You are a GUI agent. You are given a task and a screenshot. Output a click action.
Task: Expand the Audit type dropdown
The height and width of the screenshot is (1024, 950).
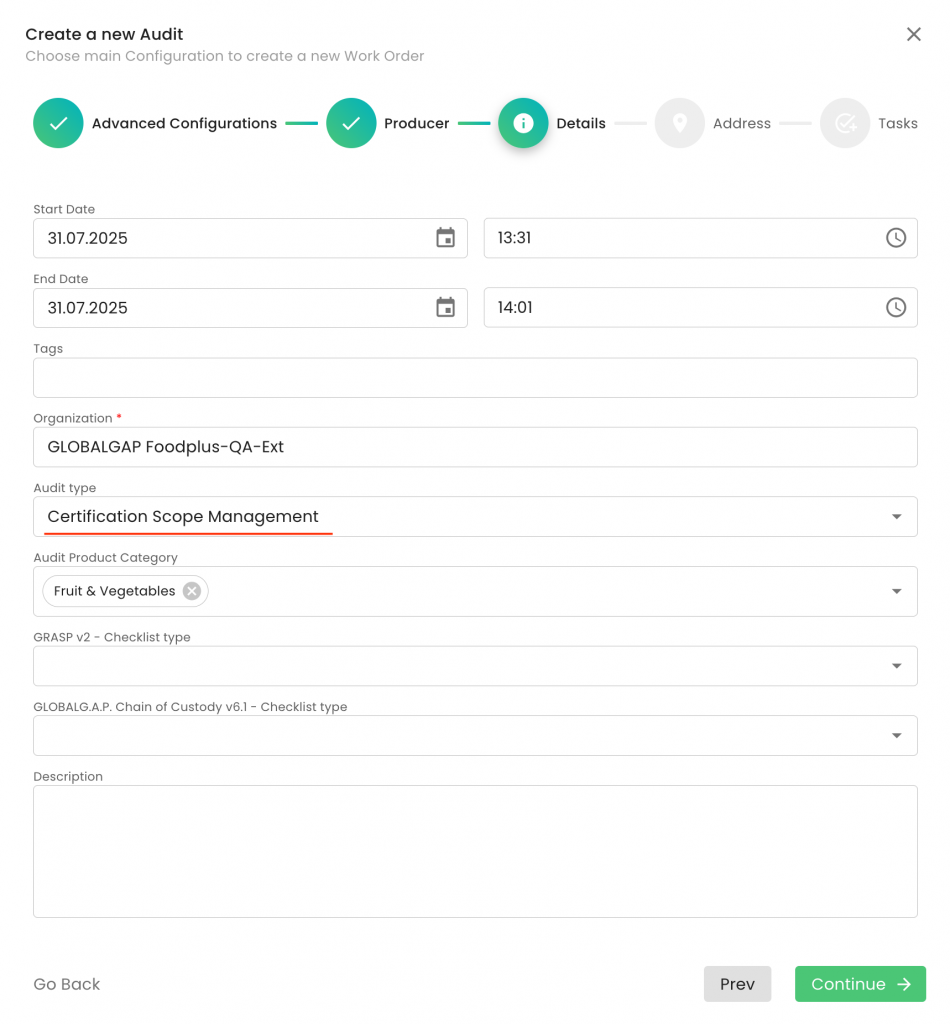896,517
